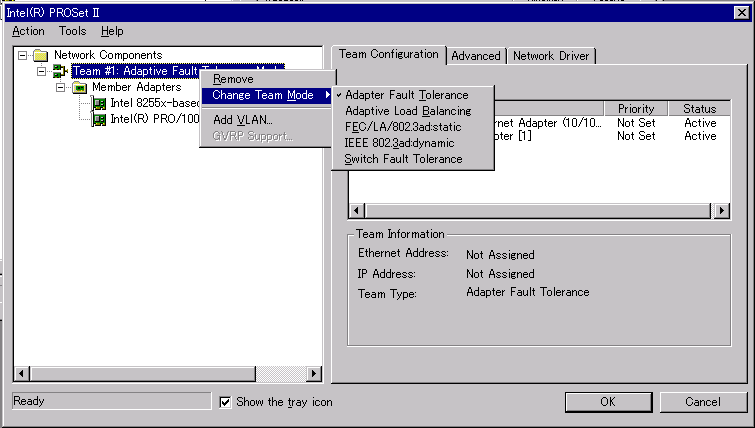Open the Network Driver tab
Screen dimensions: 755x428
point(552,56)
